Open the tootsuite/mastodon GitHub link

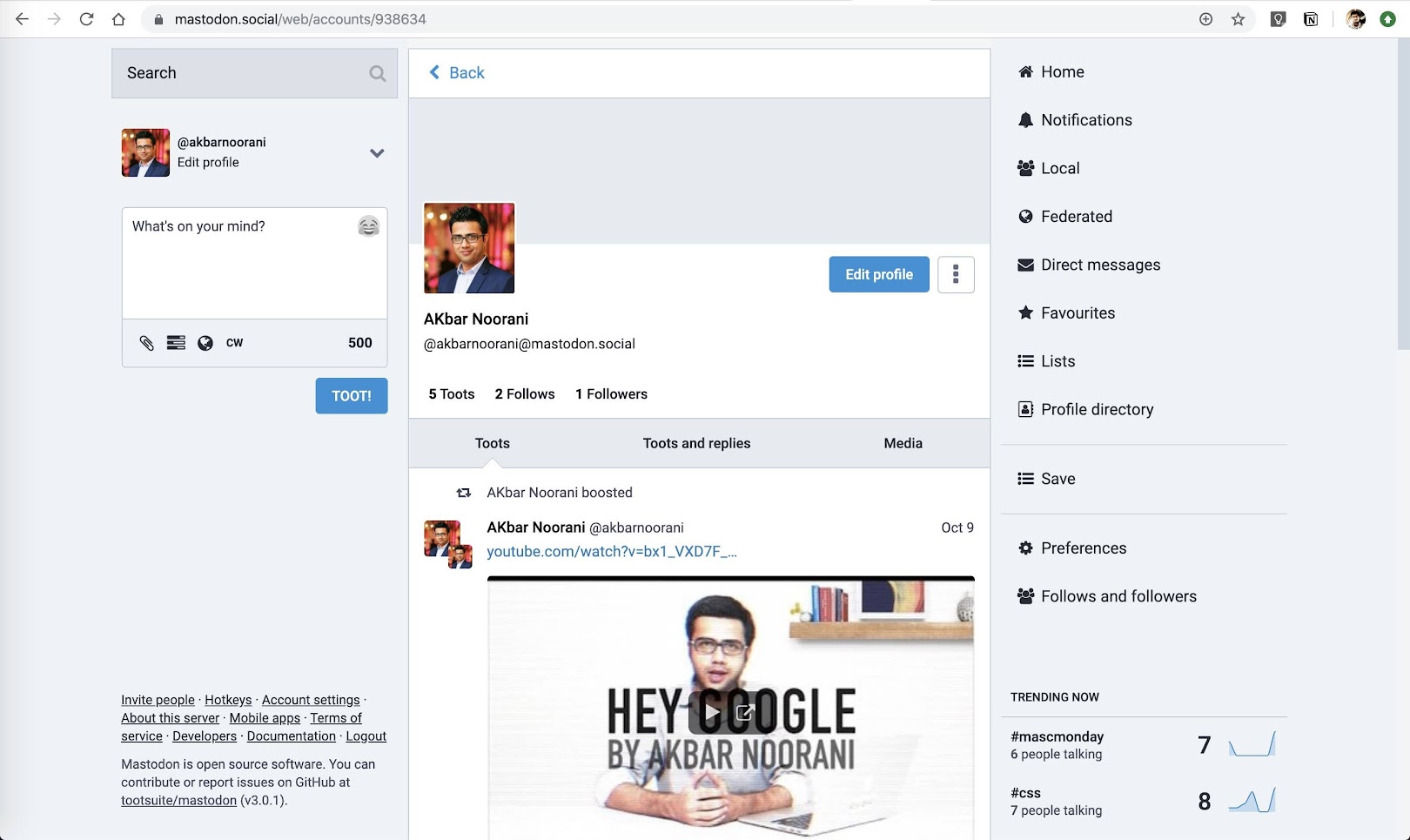point(179,801)
